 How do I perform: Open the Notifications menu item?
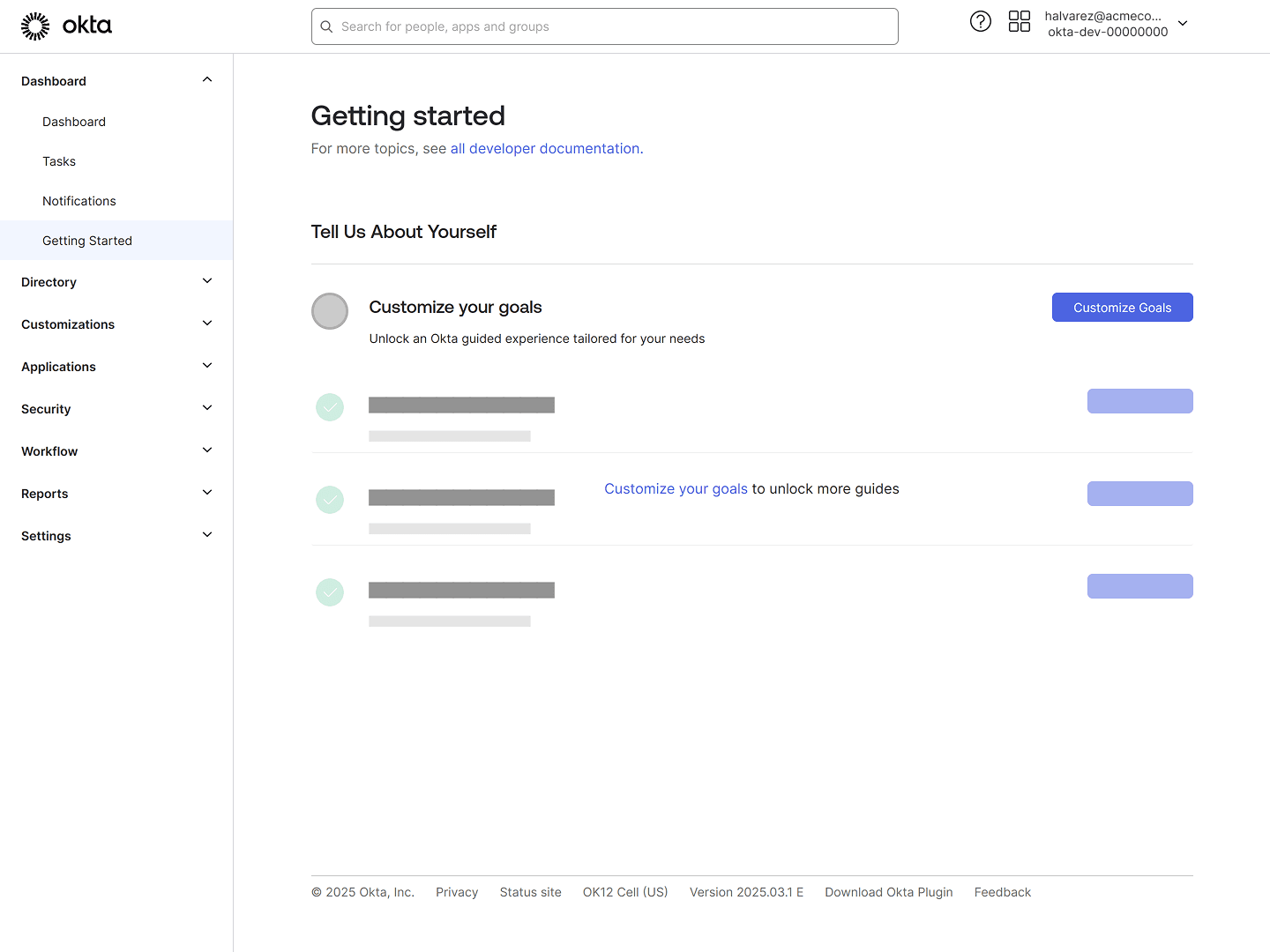[x=116, y=201]
